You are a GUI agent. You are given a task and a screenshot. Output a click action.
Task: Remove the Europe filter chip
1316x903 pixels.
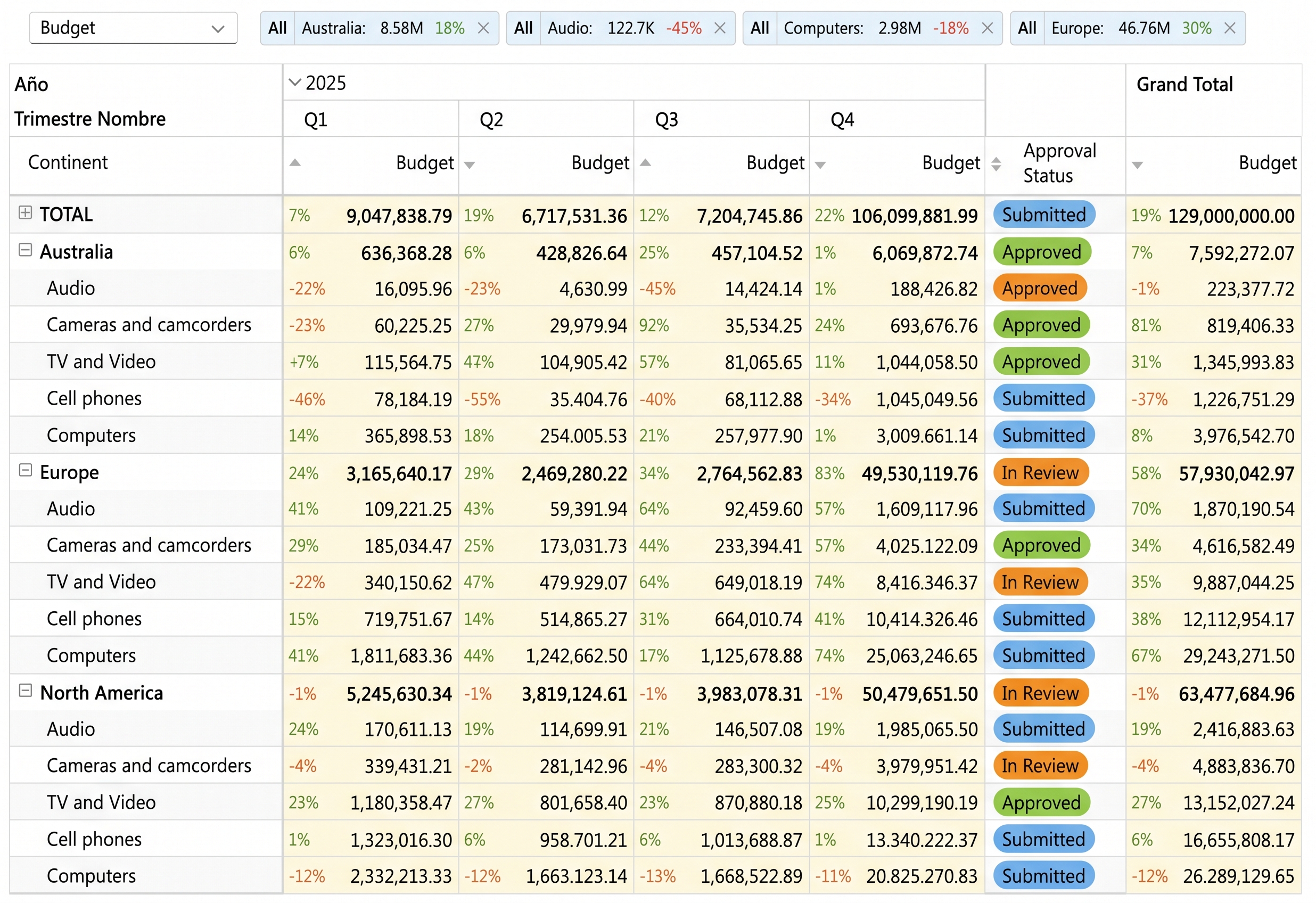coord(1229,28)
